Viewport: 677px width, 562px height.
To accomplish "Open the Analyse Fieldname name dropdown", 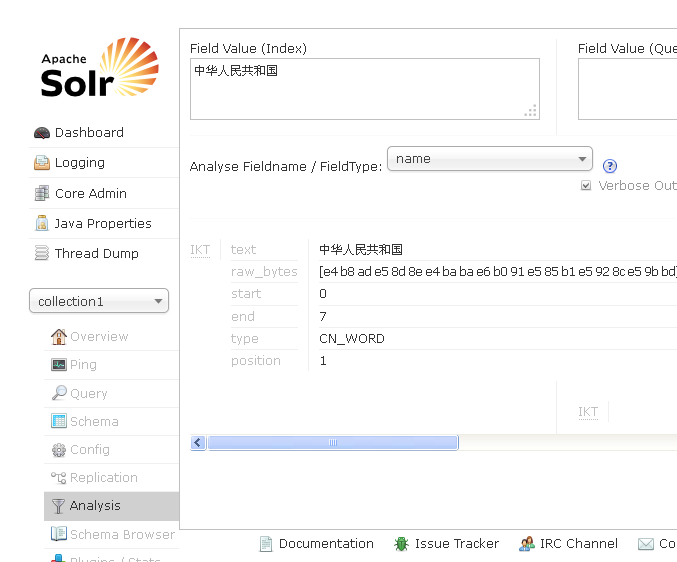I will 490,159.
